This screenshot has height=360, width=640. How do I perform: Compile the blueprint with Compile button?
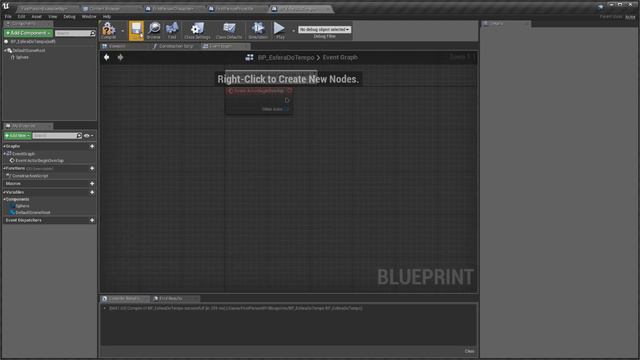point(109,31)
